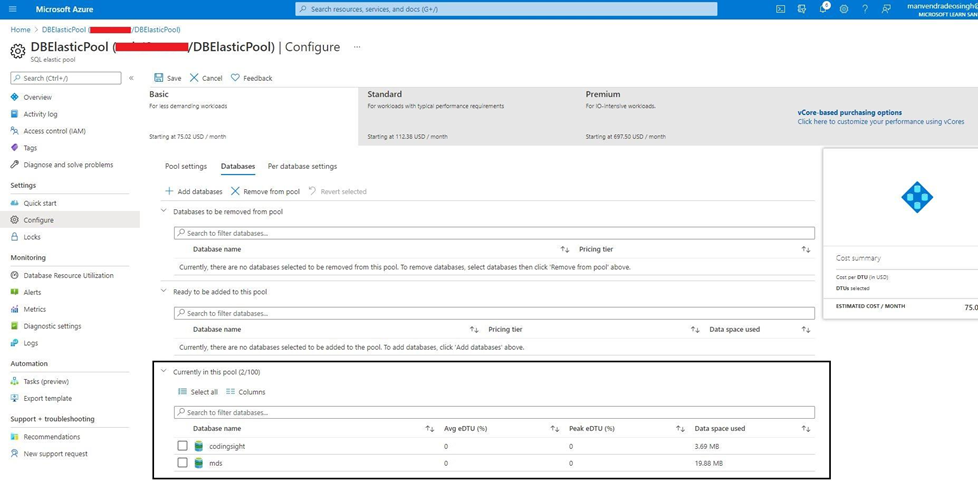Image resolution: width=978 pixels, height=482 pixels.
Task: Open Tasks (preview) under Automation
Action: pyautogui.click(x=46, y=381)
